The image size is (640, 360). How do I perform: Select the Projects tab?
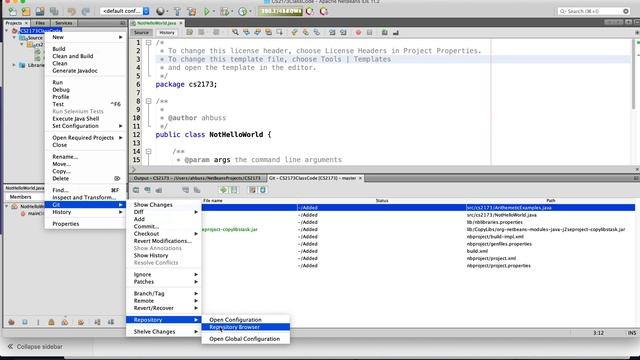pos(13,23)
